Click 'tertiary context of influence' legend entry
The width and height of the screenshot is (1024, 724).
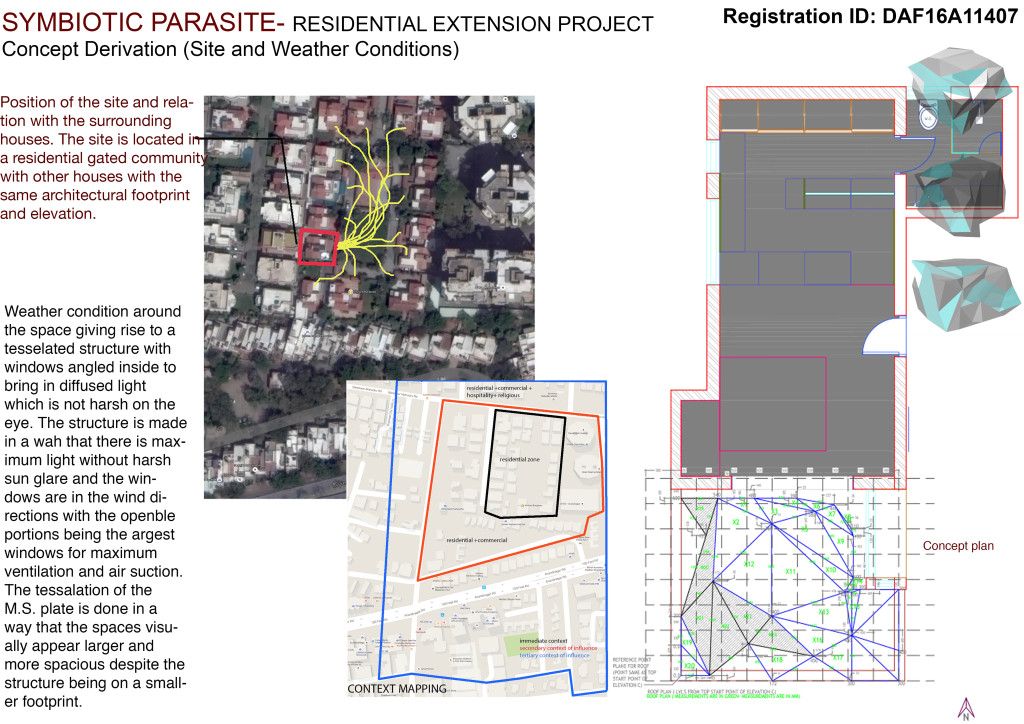coord(554,655)
